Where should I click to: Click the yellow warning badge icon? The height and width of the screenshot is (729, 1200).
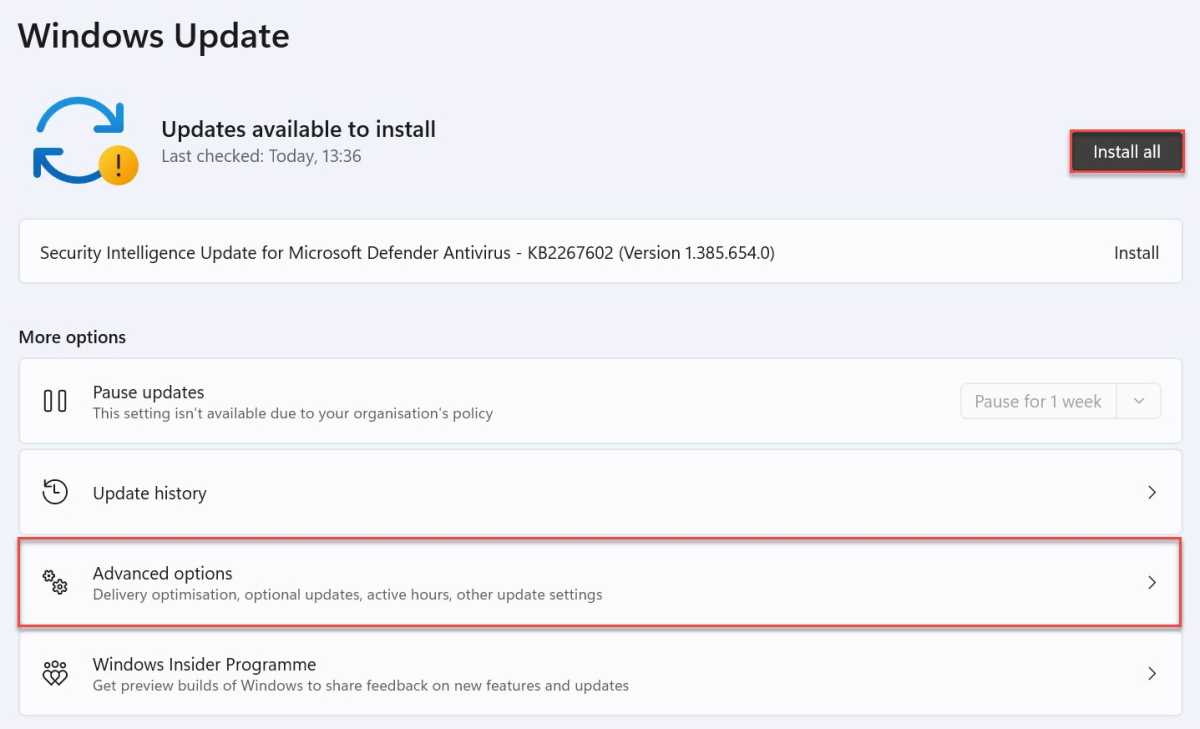pyautogui.click(x=119, y=164)
